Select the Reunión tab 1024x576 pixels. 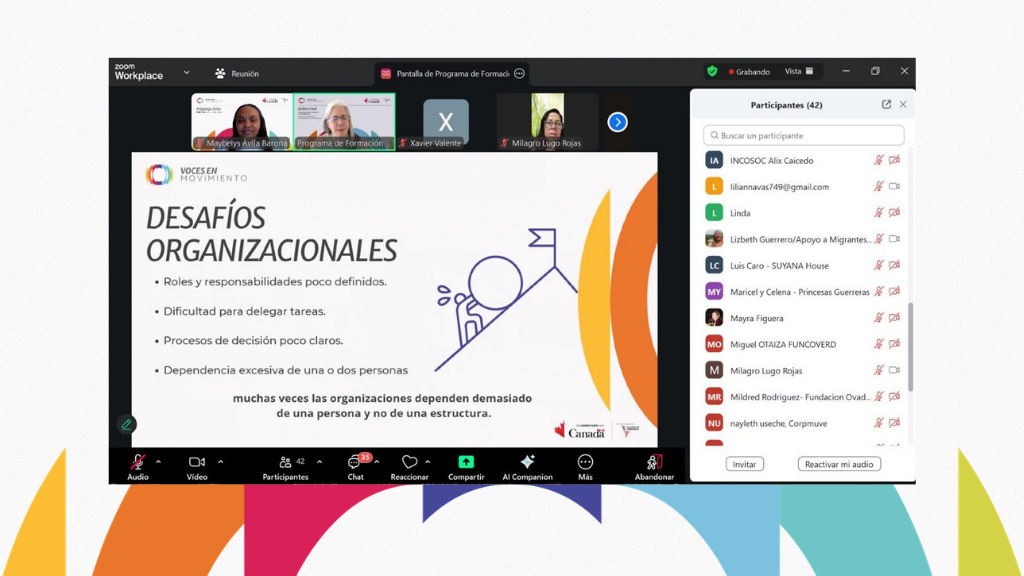click(x=237, y=74)
